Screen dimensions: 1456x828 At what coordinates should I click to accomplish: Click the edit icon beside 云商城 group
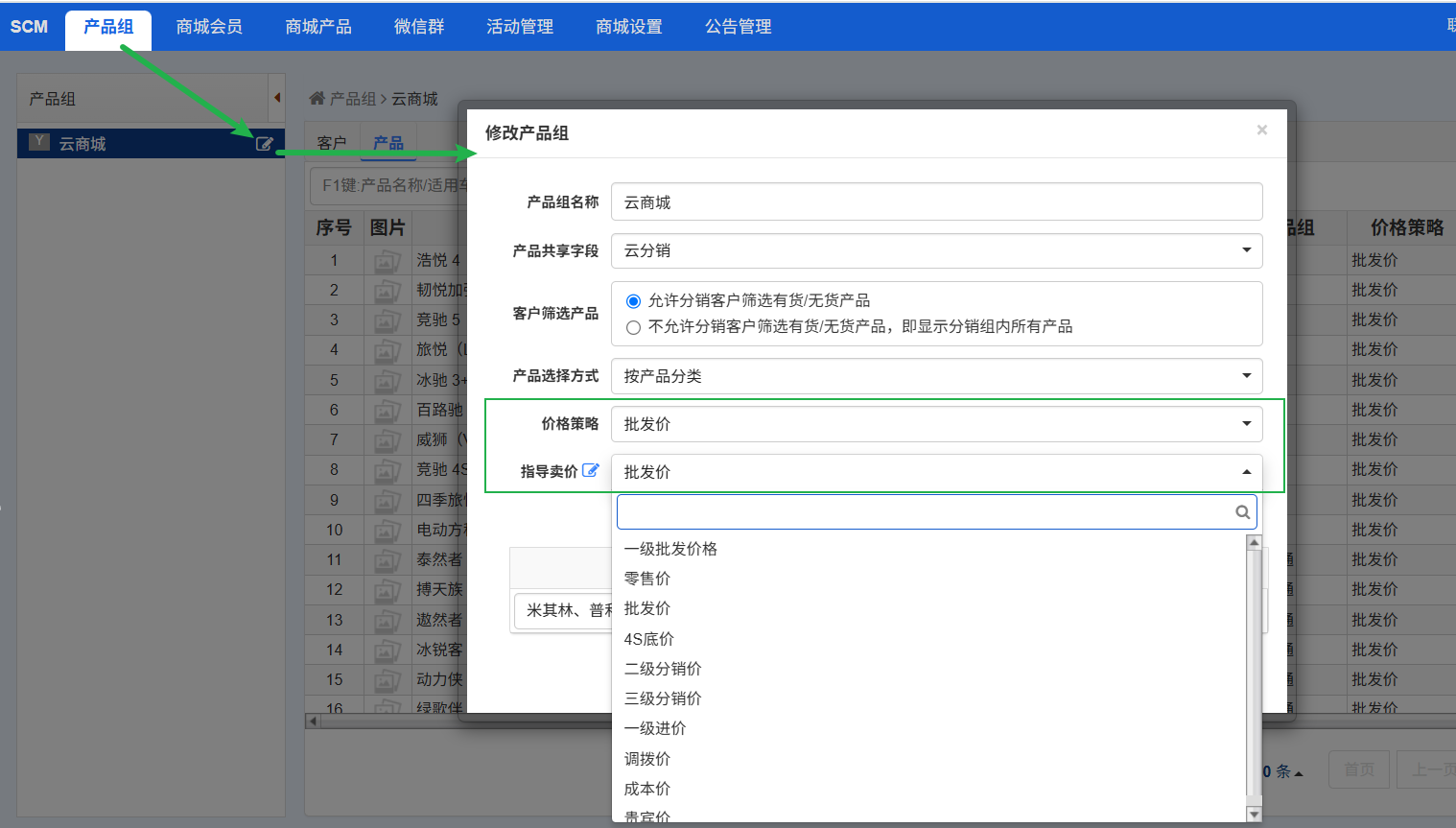tap(264, 144)
